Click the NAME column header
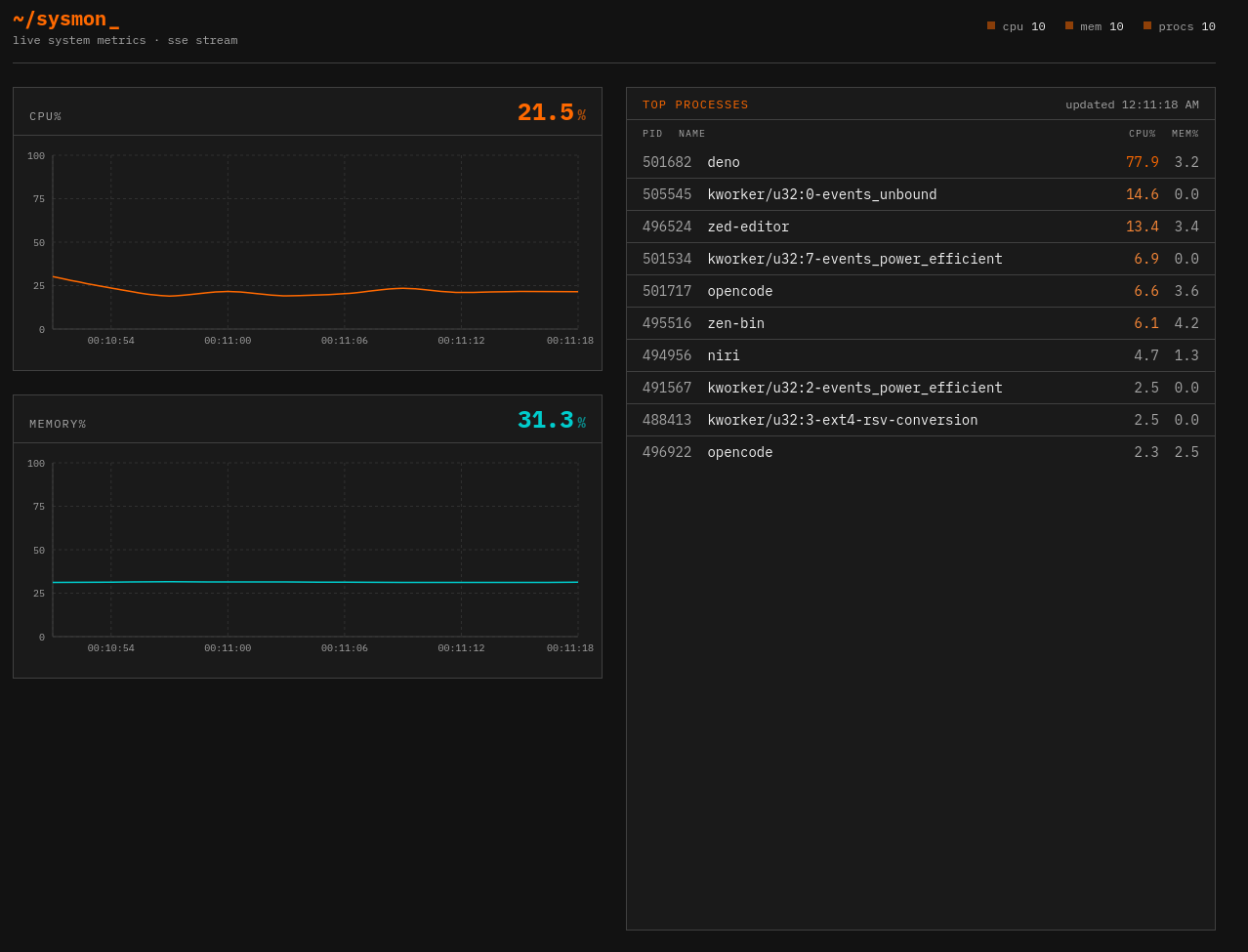Image resolution: width=1248 pixels, height=952 pixels. pos(692,135)
